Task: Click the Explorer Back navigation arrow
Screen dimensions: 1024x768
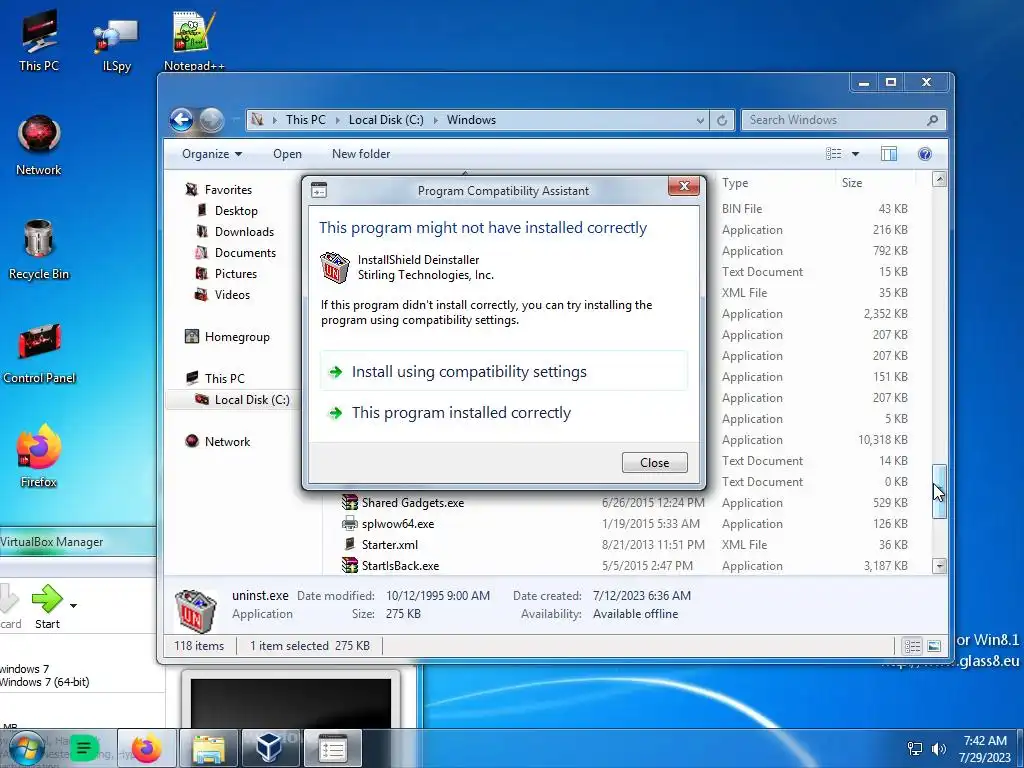Action: (x=182, y=120)
